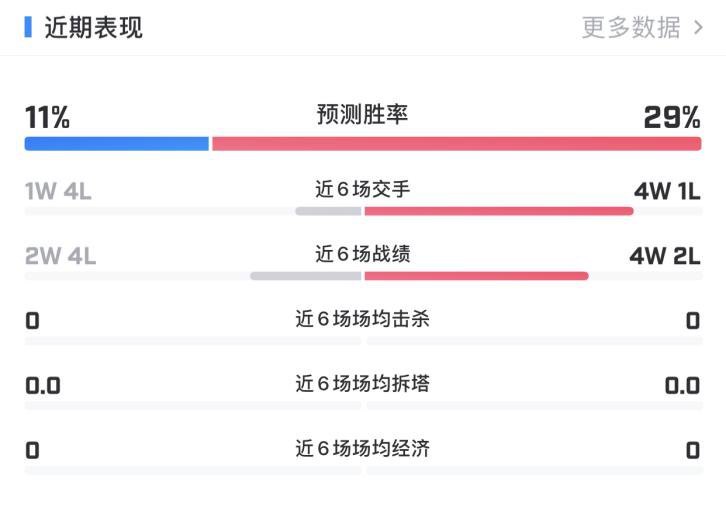726x528 pixels.
Task: Click the red 4W 2L record bar
Action: pyautogui.click(x=476, y=276)
